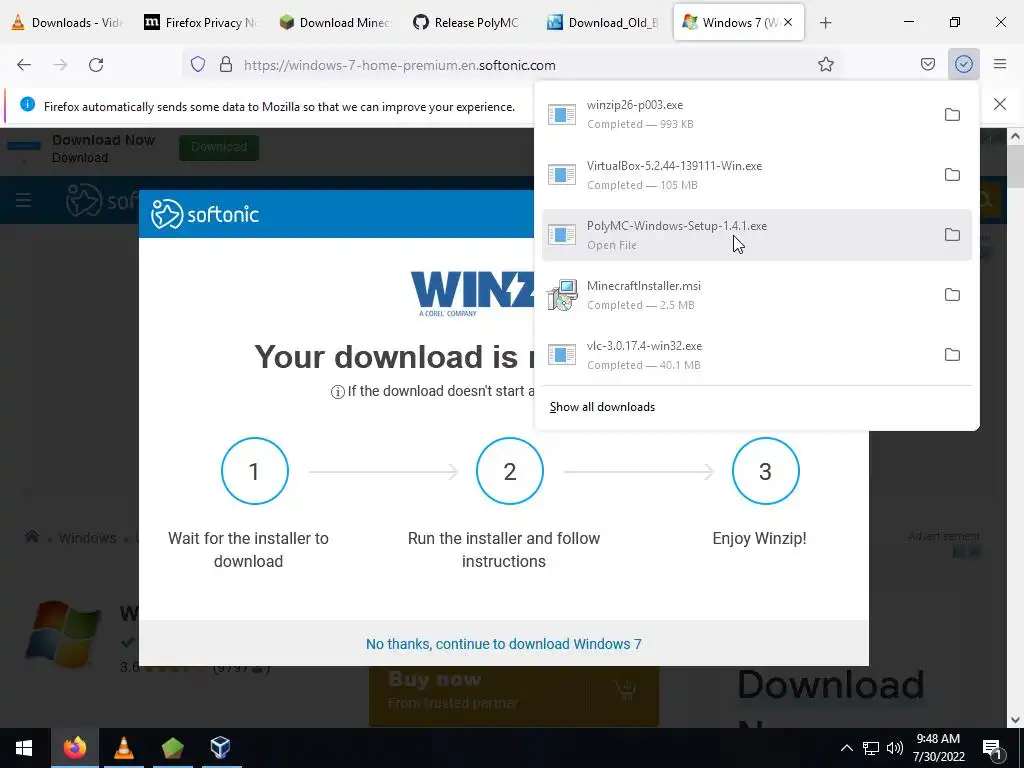Open the Minecraft block taskbar icon
The height and width of the screenshot is (768, 1024).
coord(172,748)
